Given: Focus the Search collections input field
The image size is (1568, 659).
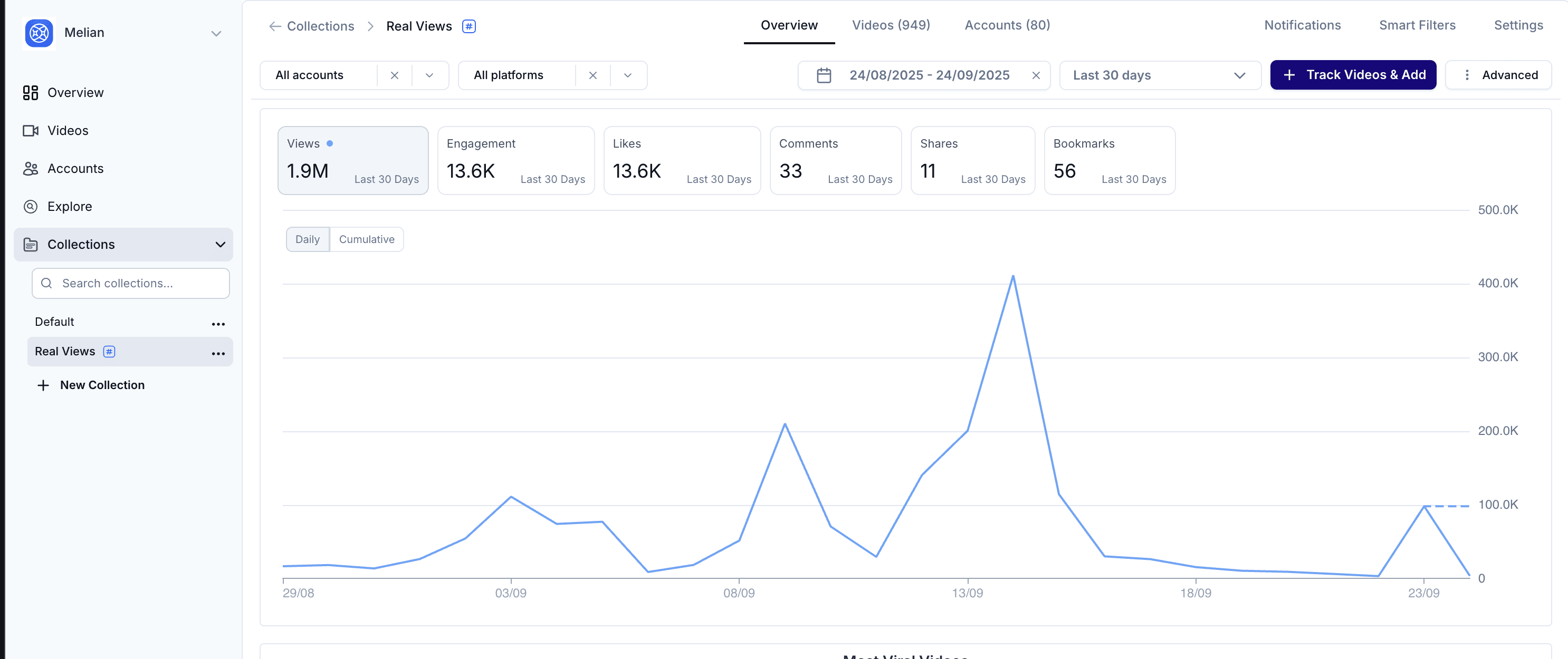Looking at the screenshot, I should [140, 284].
